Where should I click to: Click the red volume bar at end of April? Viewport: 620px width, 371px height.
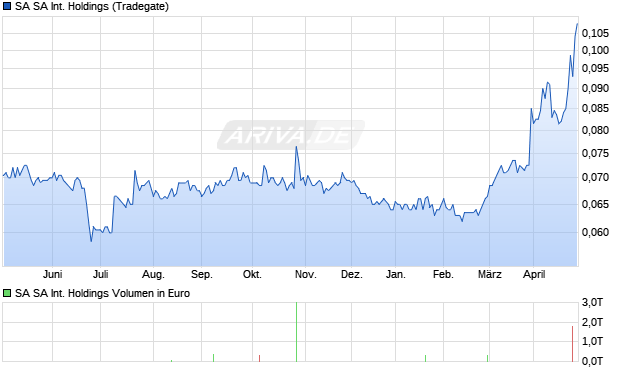pos(572,344)
